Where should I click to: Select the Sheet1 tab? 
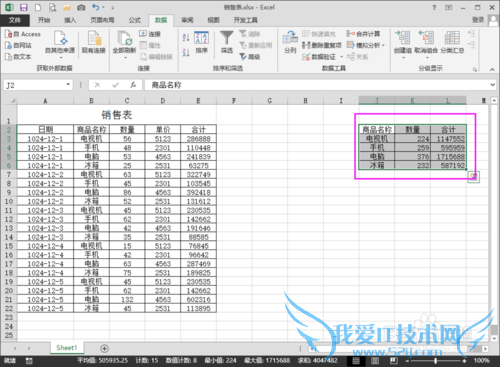pyautogui.click(x=67, y=348)
